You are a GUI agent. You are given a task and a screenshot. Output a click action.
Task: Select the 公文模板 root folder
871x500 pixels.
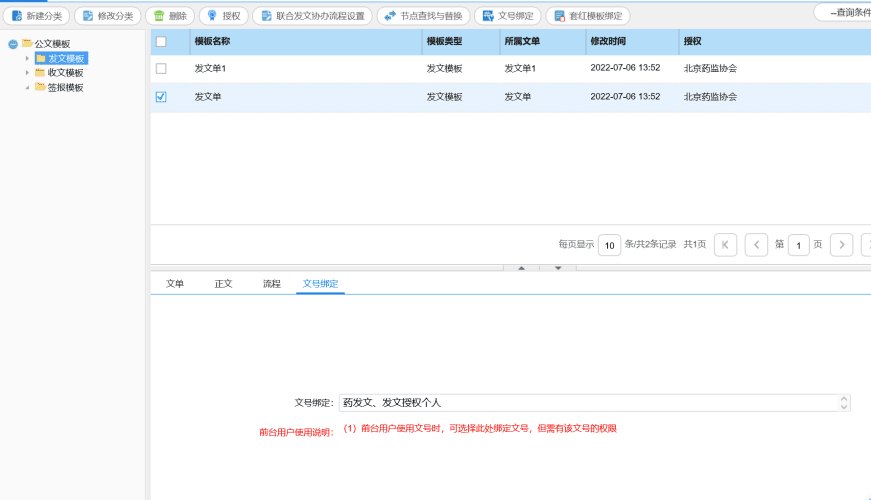point(52,44)
